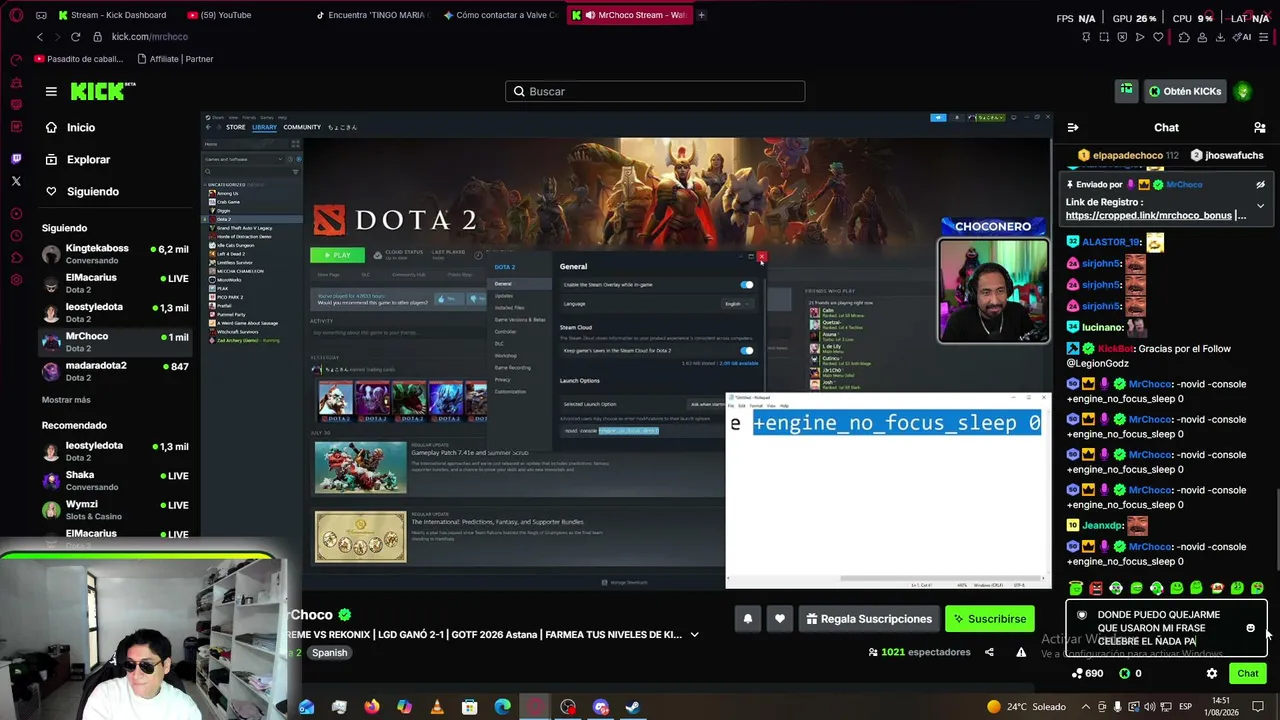
Task: Send the message with the green Chat button
Action: pos(1247,674)
